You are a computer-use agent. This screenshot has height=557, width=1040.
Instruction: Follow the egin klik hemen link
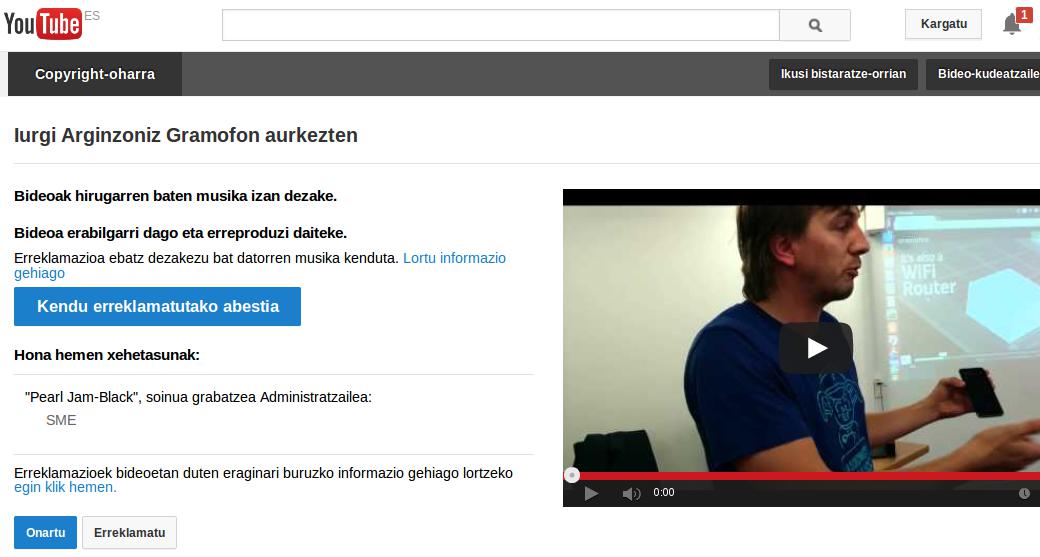coord(65,487)
